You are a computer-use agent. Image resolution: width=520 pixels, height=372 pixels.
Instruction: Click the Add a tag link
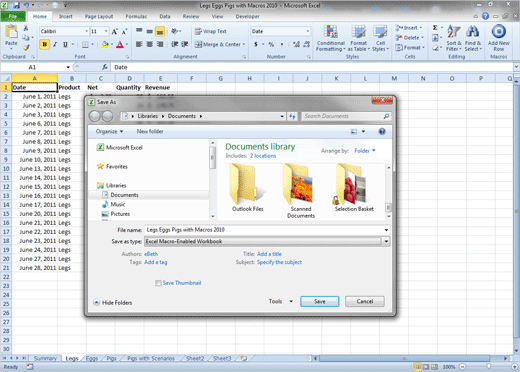(x=156, y=262)
